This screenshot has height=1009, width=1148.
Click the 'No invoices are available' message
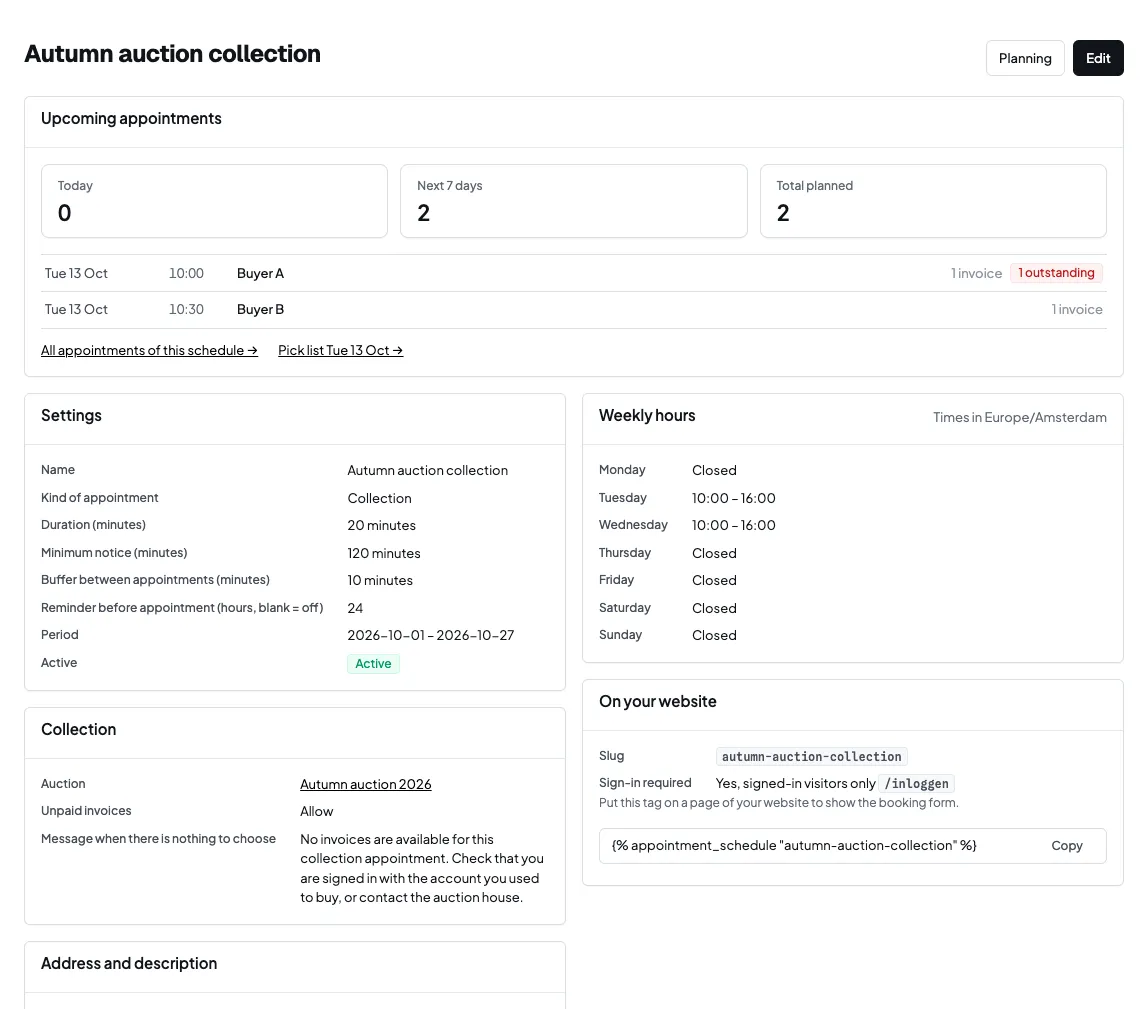point(422,868)
